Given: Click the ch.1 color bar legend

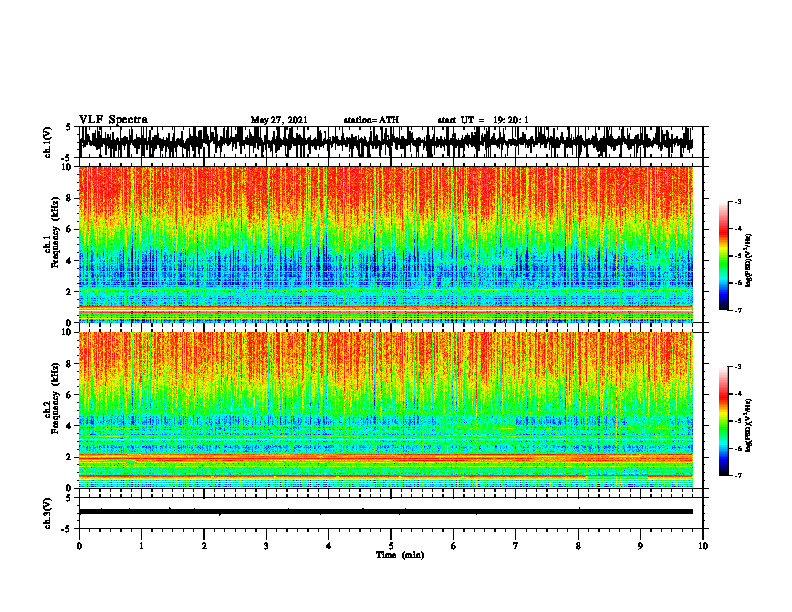Looking at the screenshot, I should [x=724, y=256].
